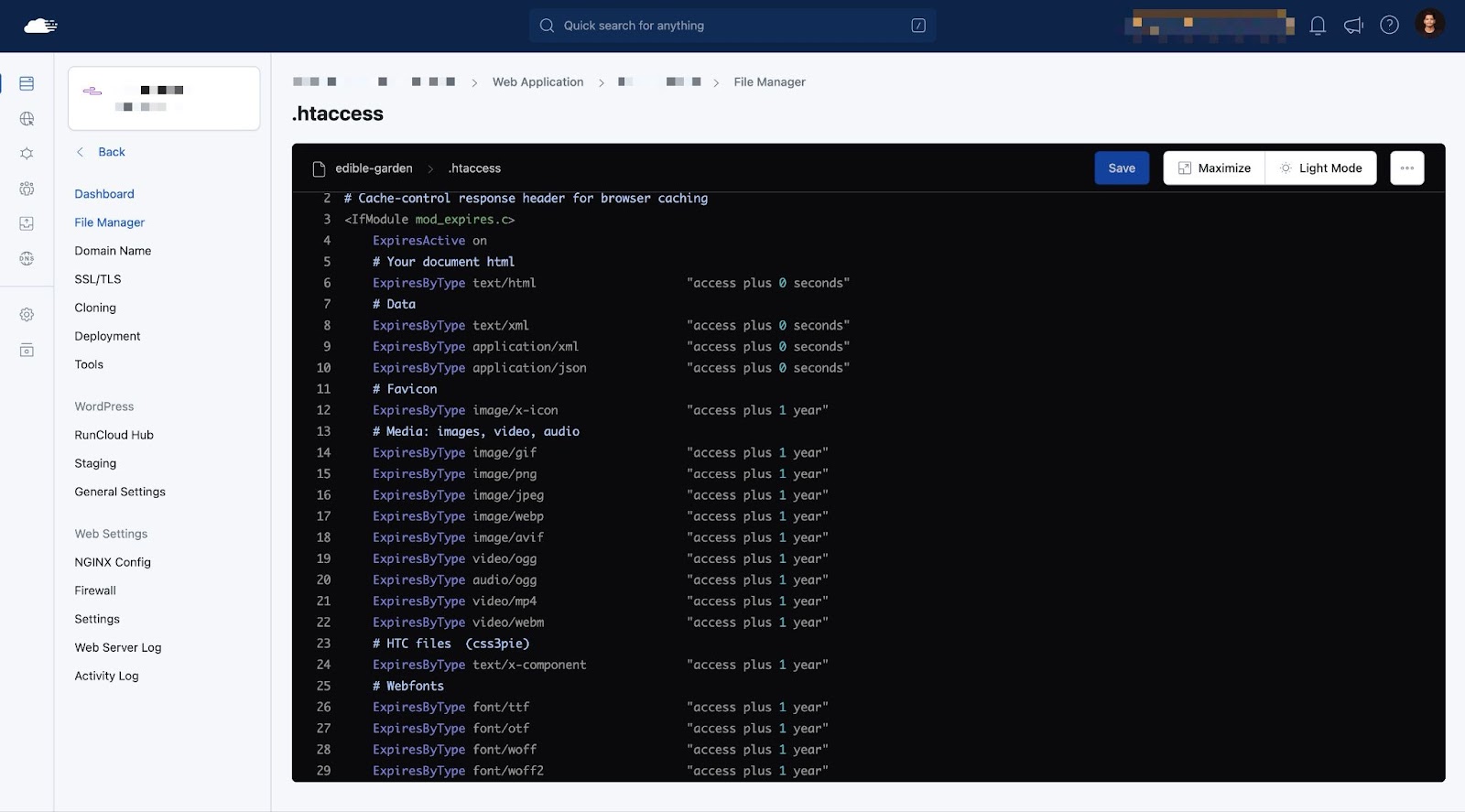
Task: Open the DNS icon in the left rail
Action: pyautogui.click(x=27, y=259)
